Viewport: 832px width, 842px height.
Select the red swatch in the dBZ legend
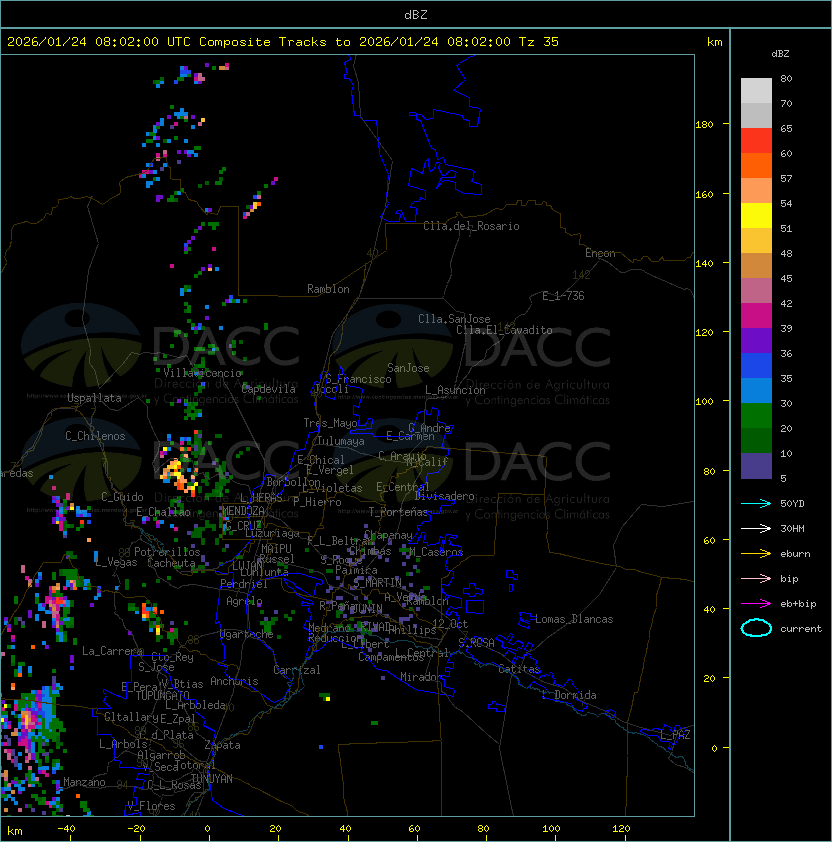pos(756,141)
